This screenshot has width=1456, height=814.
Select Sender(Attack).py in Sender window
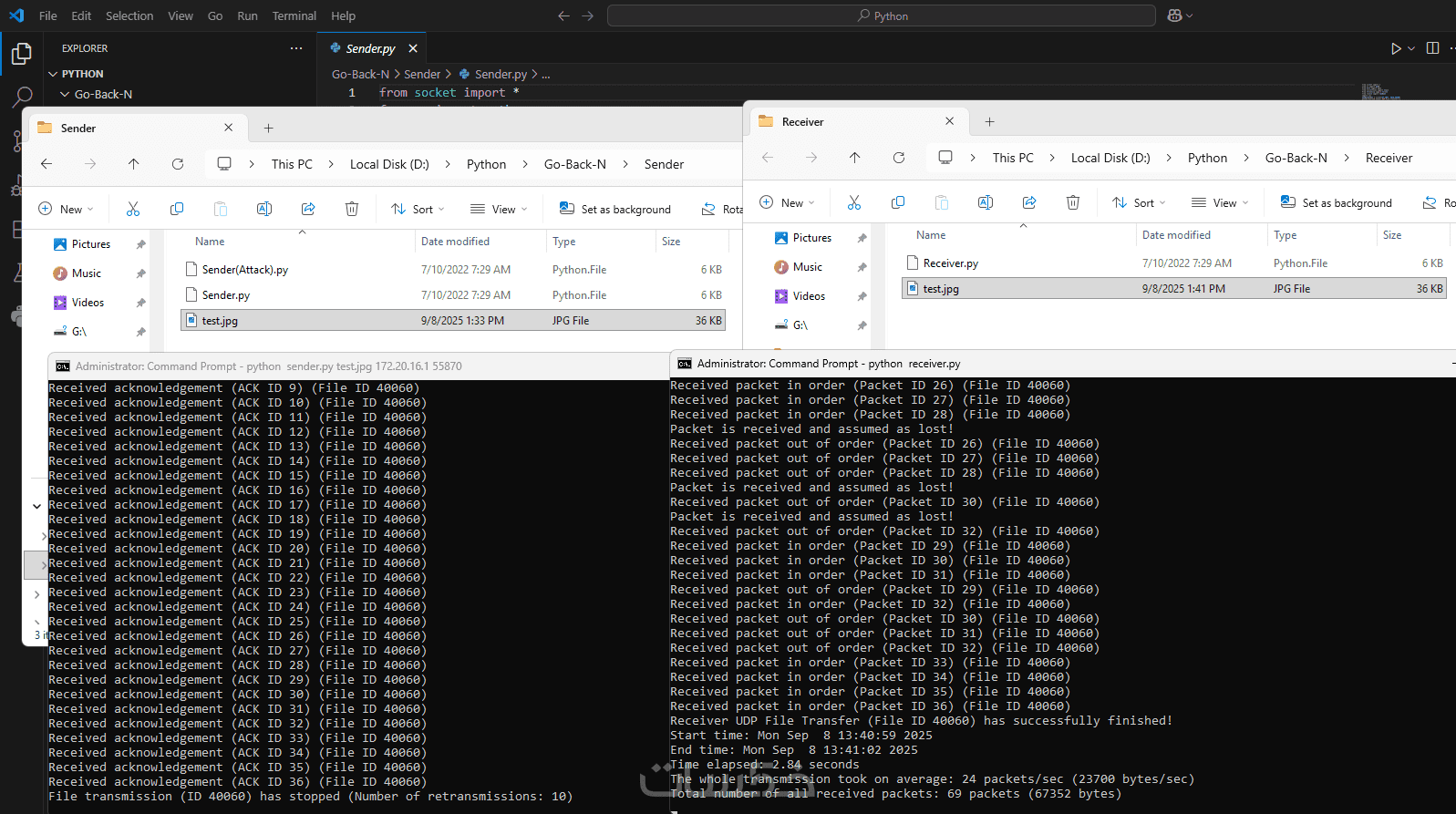click(x=453, y=269)
